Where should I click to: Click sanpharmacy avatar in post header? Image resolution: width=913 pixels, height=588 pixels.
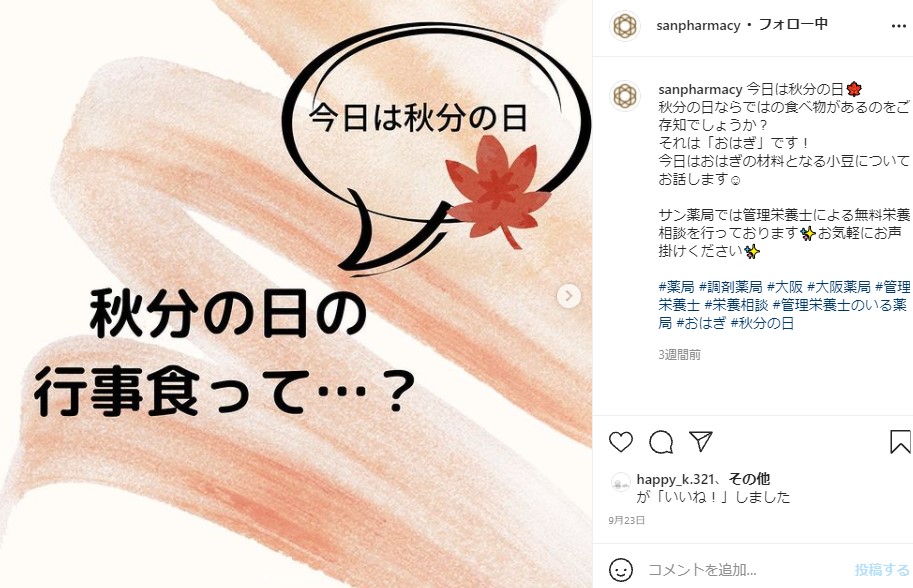click(x=625, y=26)
